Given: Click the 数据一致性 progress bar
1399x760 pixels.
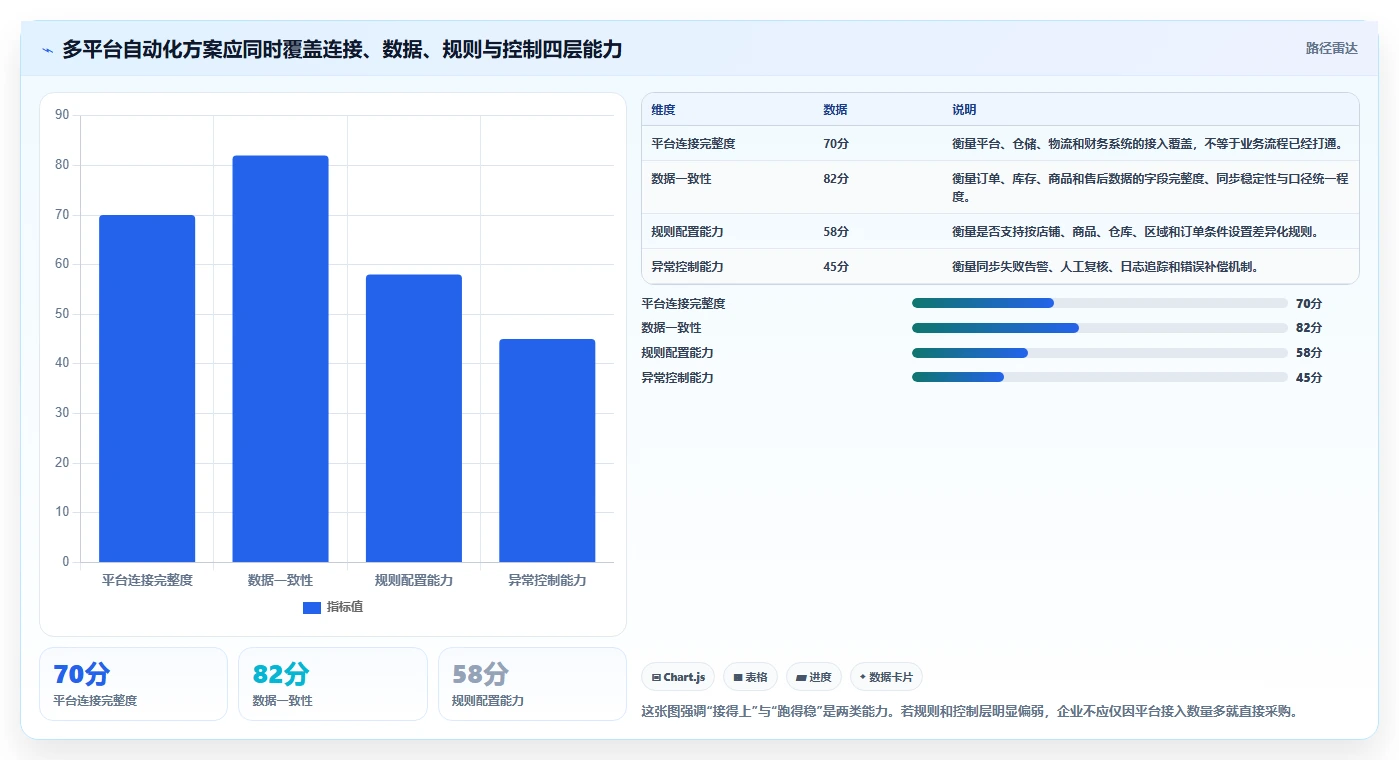Looking at the screenshot, I should pos(1100,328).
